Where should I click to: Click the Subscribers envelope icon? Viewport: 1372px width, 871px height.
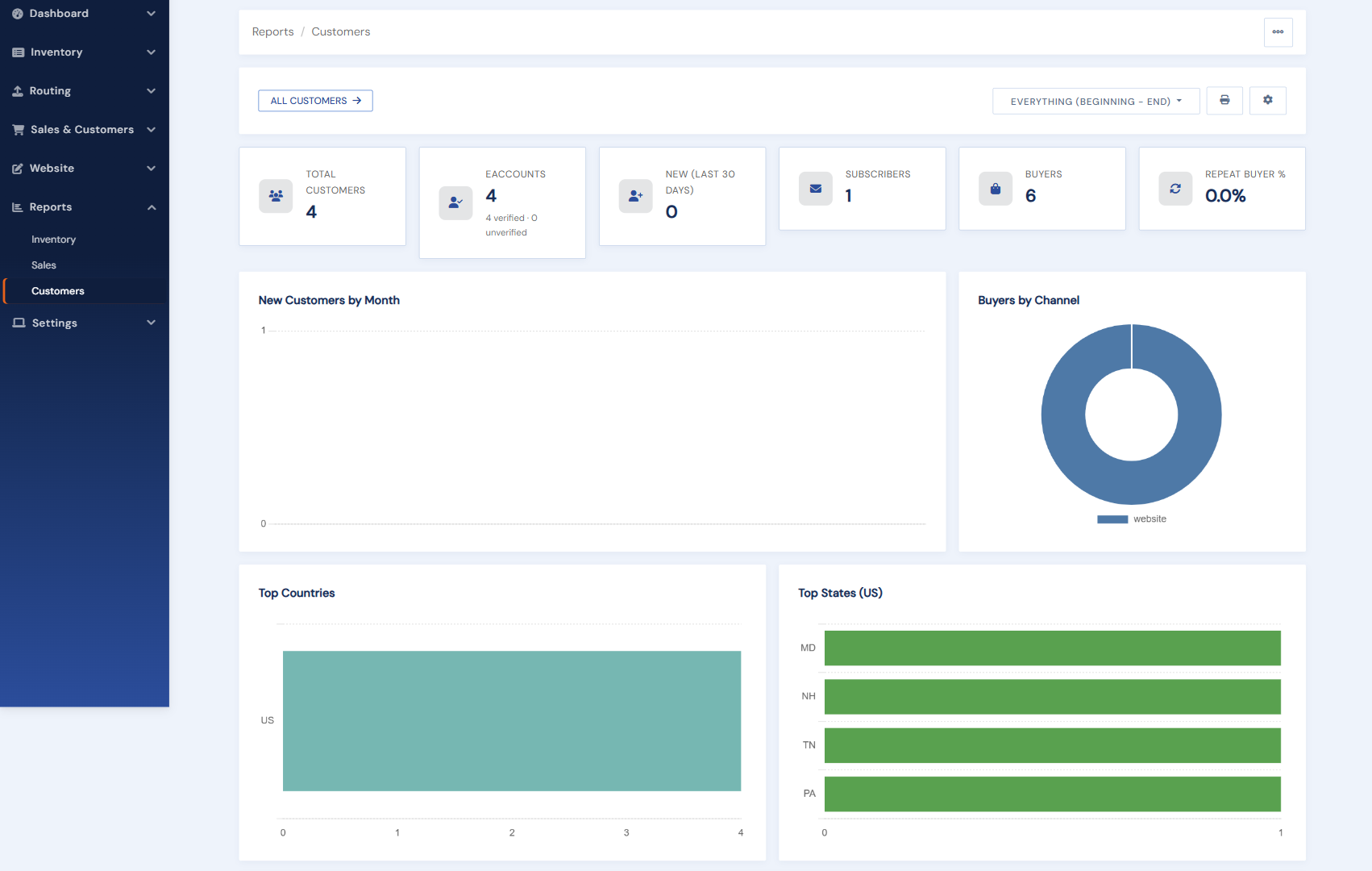[816, 189]
